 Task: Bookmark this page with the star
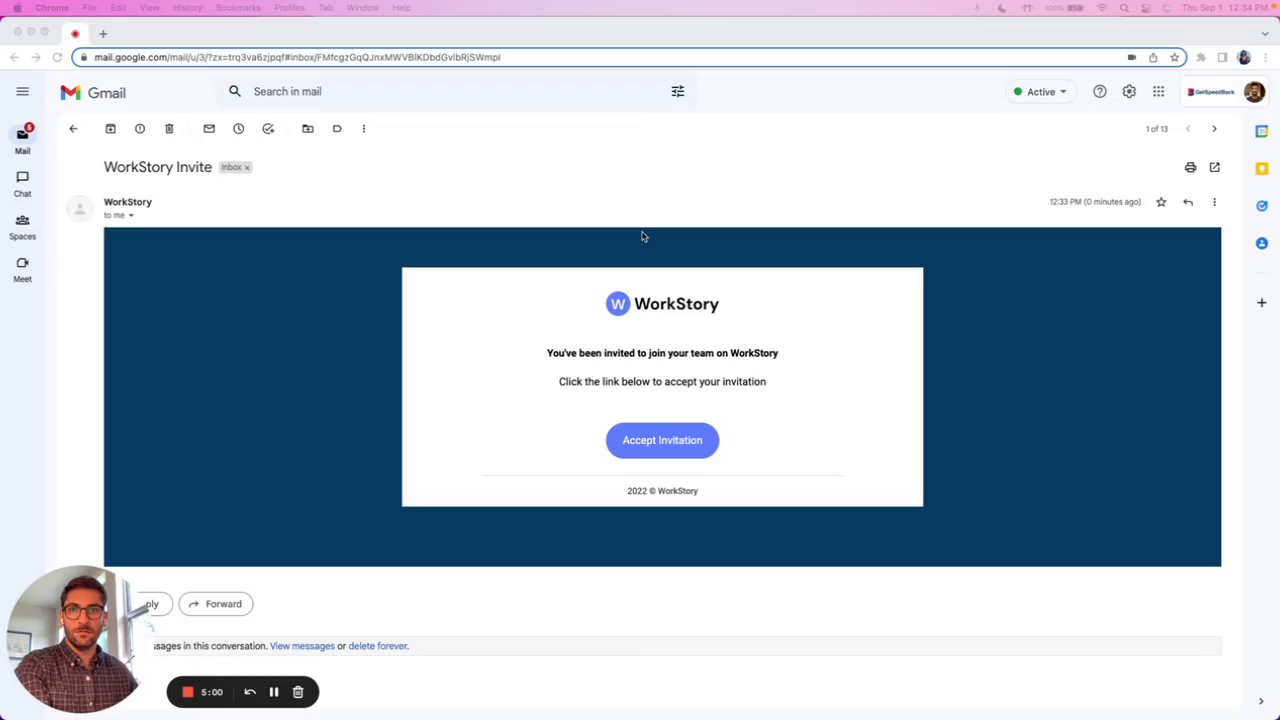(x=1174, y=57)
